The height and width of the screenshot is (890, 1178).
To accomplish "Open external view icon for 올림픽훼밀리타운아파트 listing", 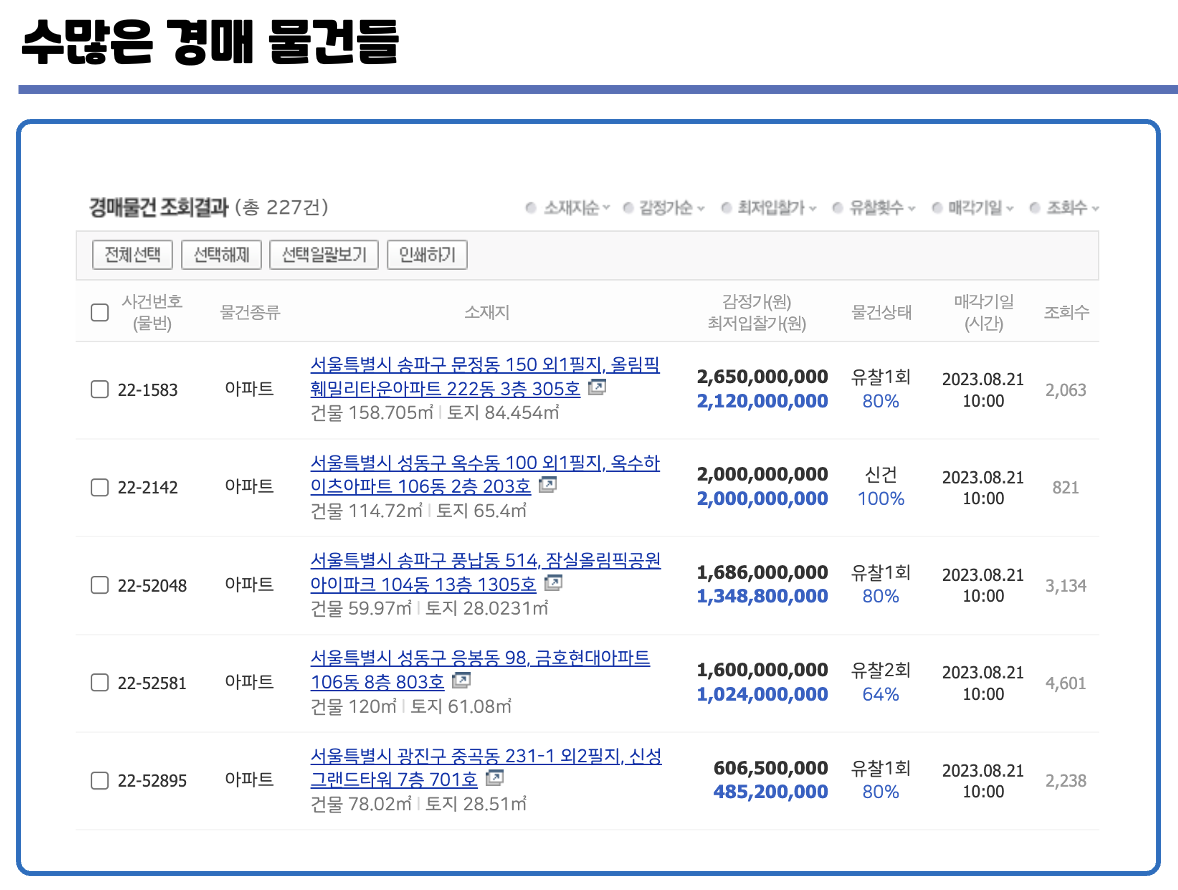I will (x=596, y=389).
